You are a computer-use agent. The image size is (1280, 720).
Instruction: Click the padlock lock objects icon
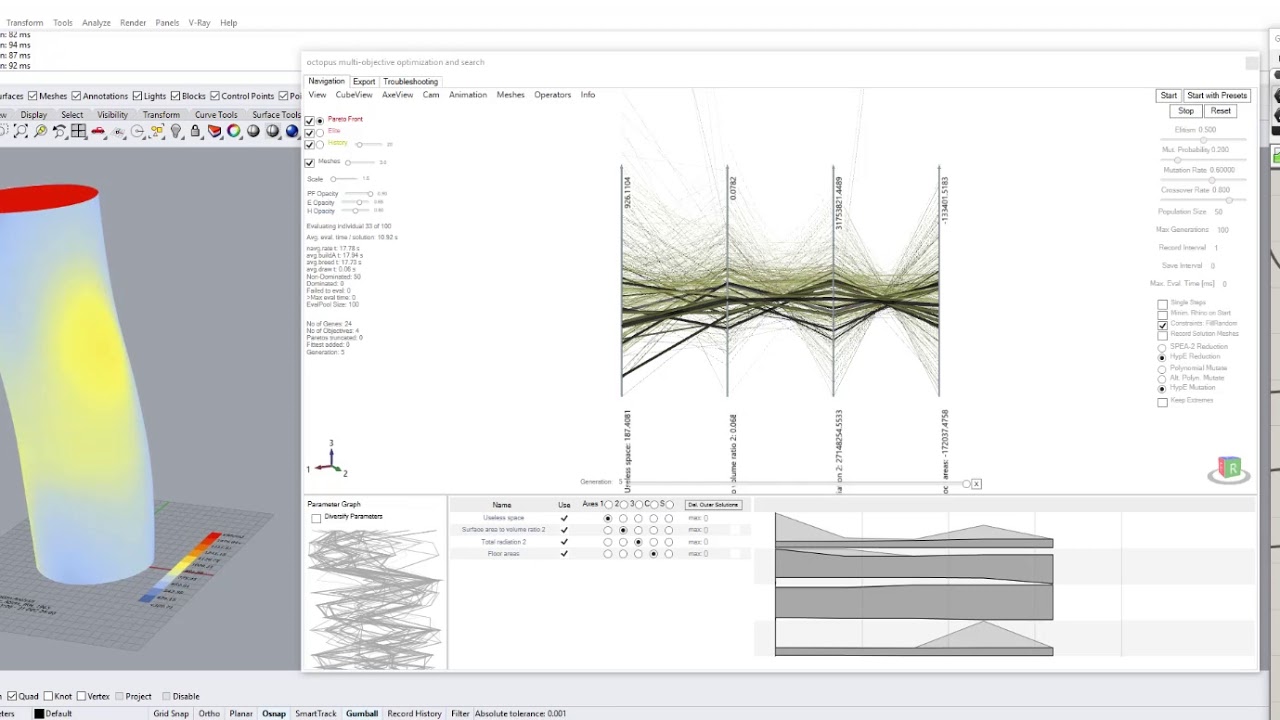195,131
